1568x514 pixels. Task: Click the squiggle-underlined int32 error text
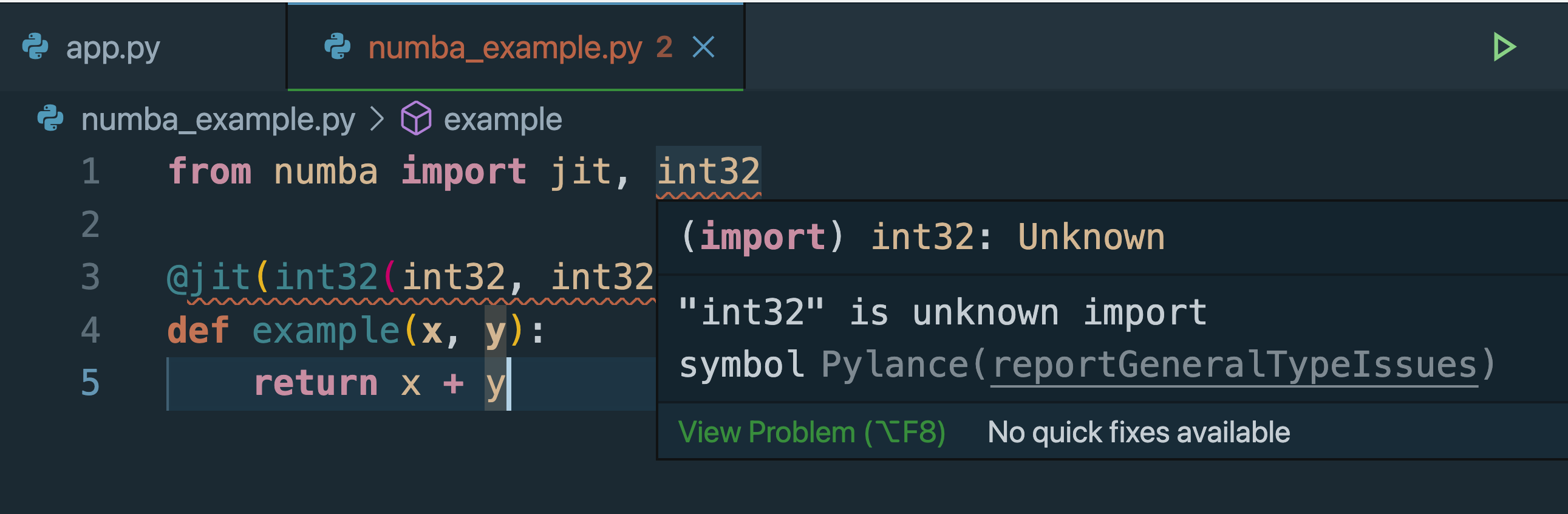point(709,171)
